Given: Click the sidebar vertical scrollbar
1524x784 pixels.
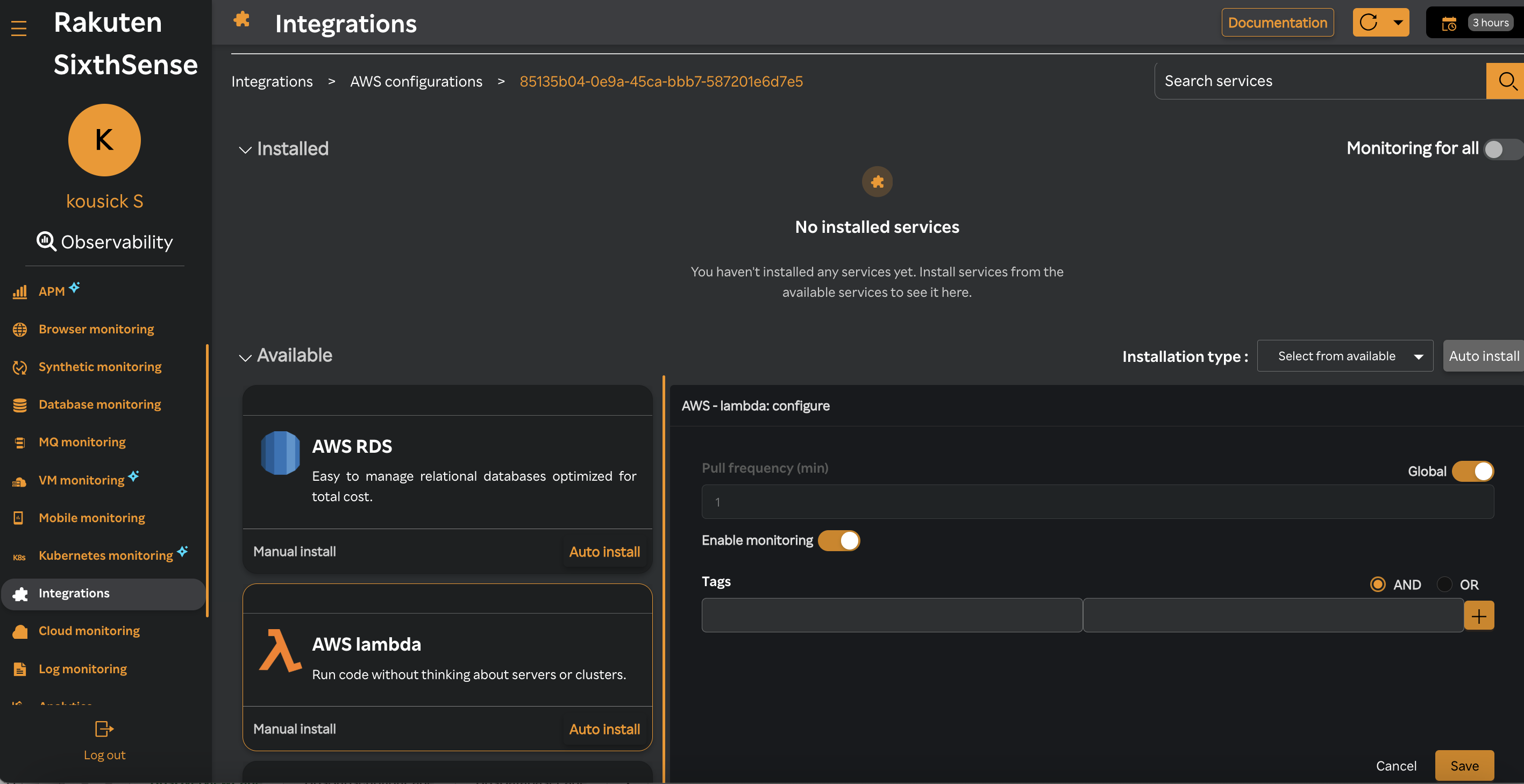Looking at the screenshot, I should [207, 480].
